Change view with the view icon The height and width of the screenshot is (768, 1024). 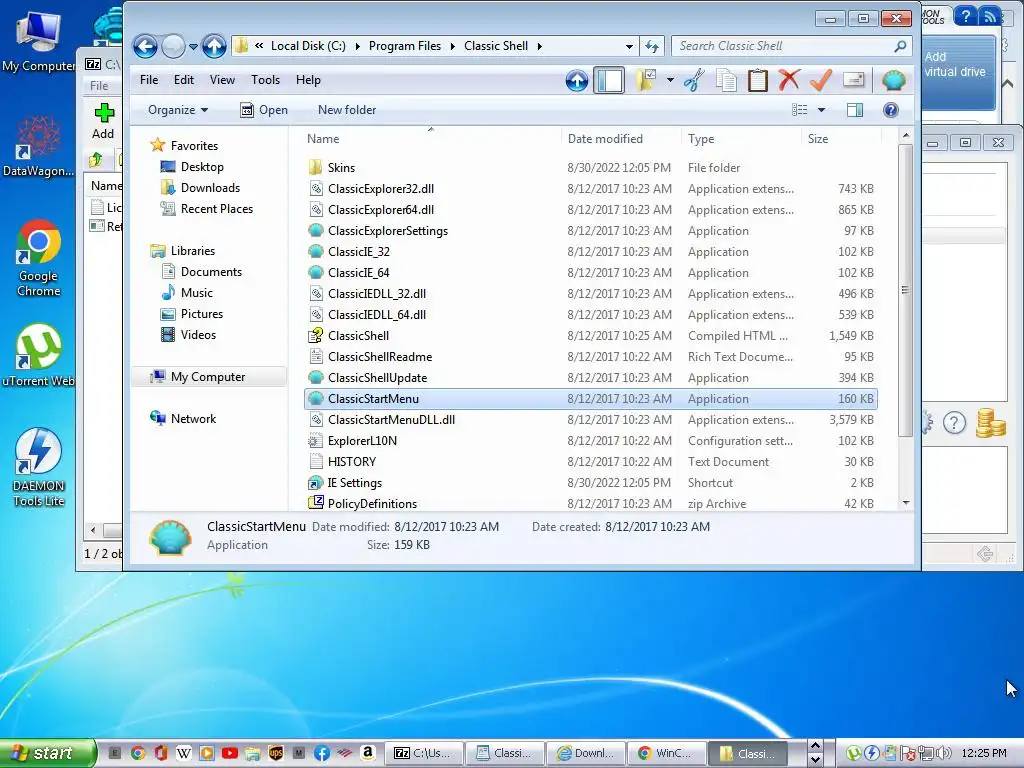[799, 110]
